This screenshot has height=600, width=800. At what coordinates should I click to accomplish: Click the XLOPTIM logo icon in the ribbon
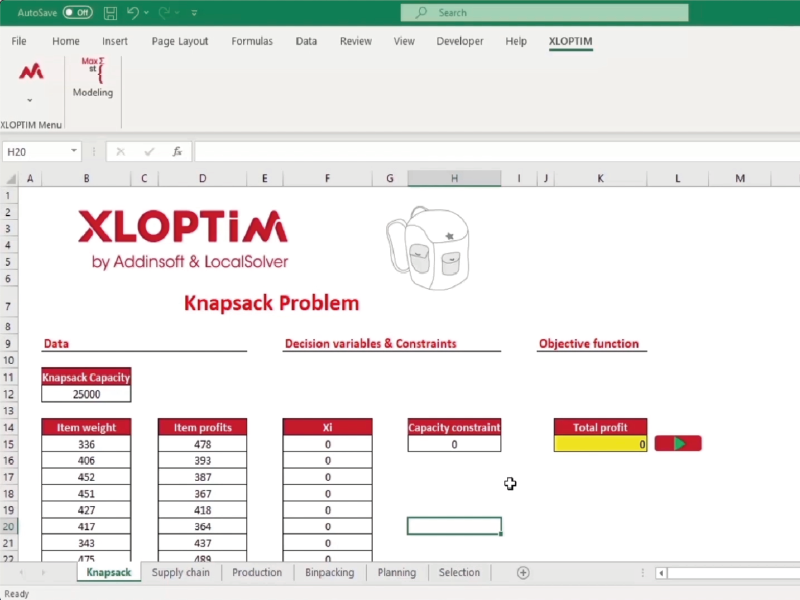pos(31,72)
